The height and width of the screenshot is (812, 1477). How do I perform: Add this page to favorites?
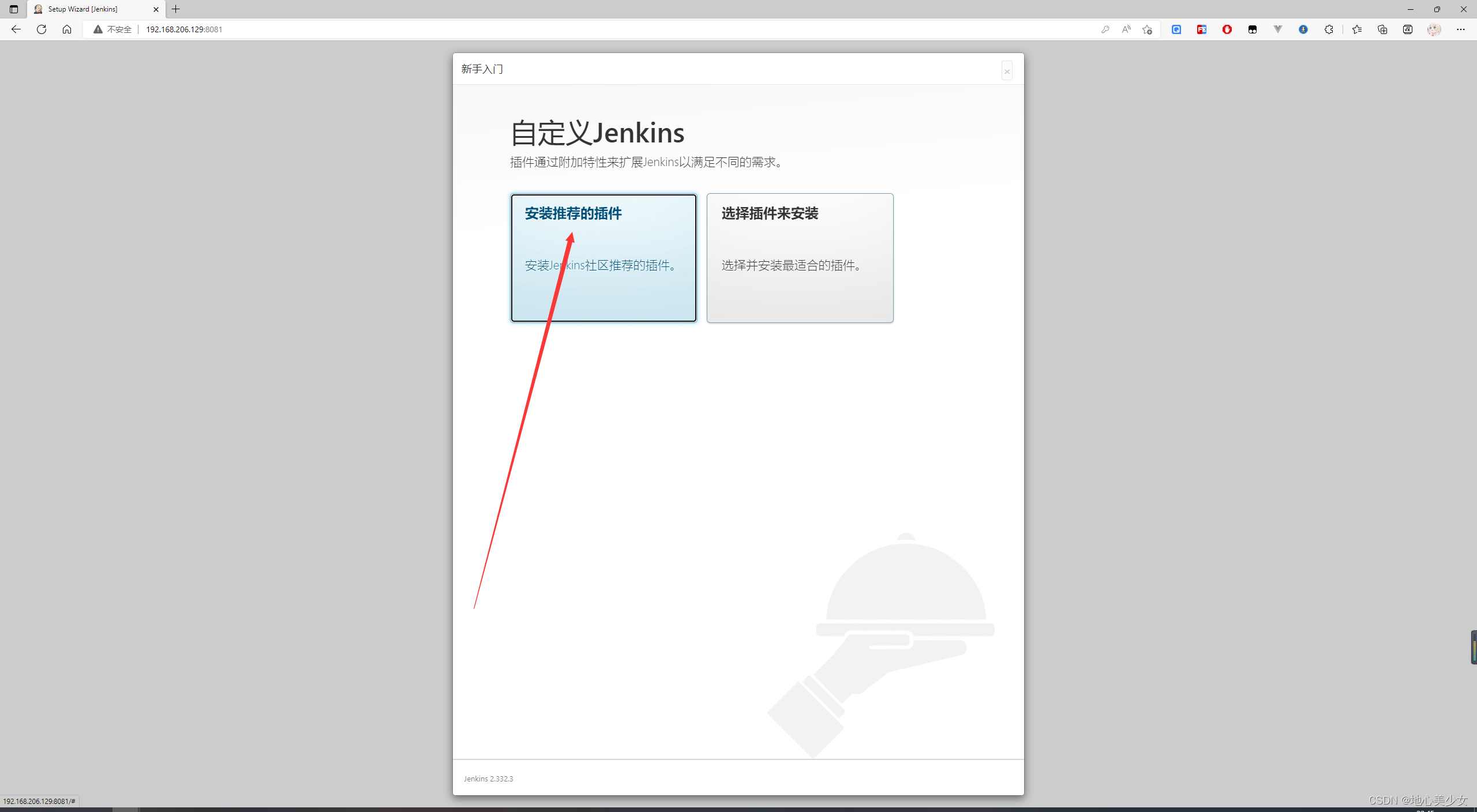click(1146, 29)
